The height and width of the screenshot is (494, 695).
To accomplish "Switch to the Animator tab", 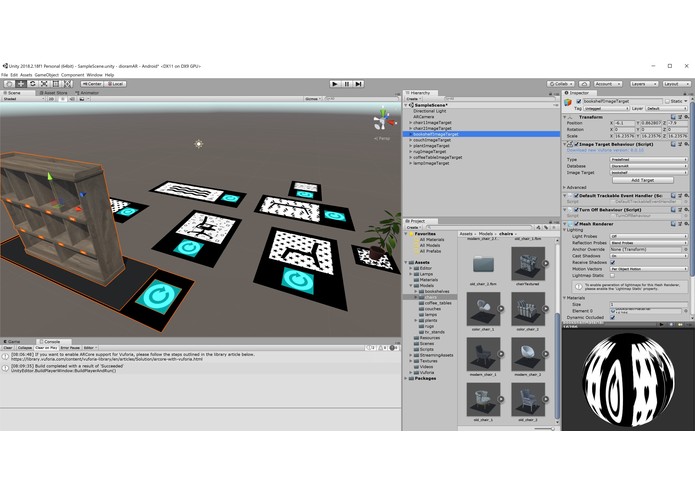I will 87,93.
